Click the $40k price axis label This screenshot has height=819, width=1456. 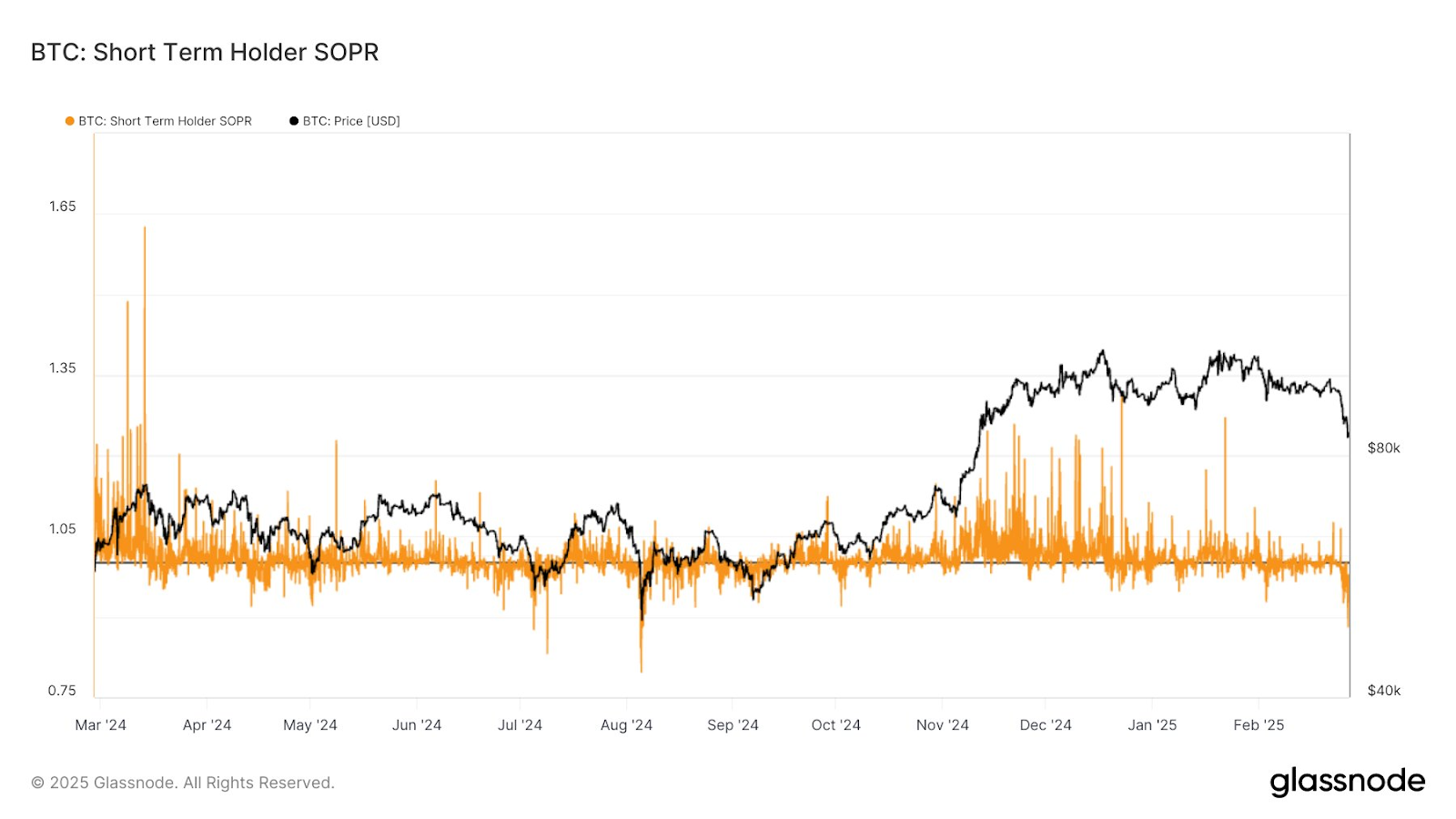tap(1384, 691)
